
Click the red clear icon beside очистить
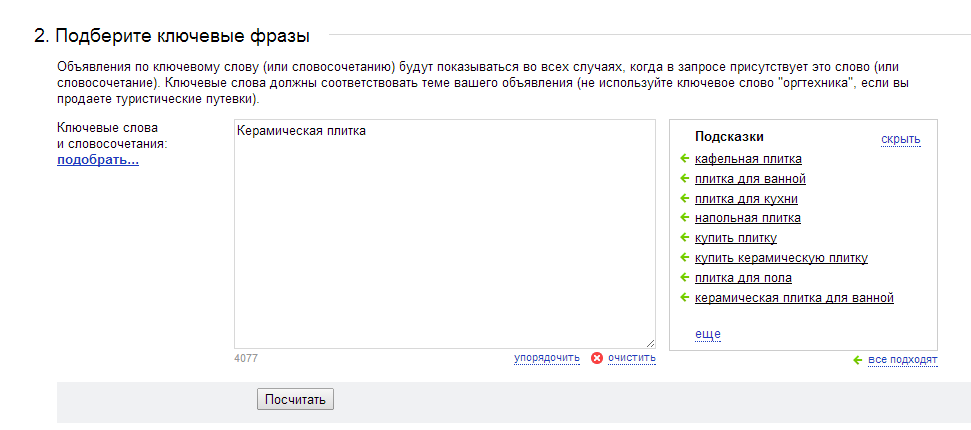(x=597, y=358)
